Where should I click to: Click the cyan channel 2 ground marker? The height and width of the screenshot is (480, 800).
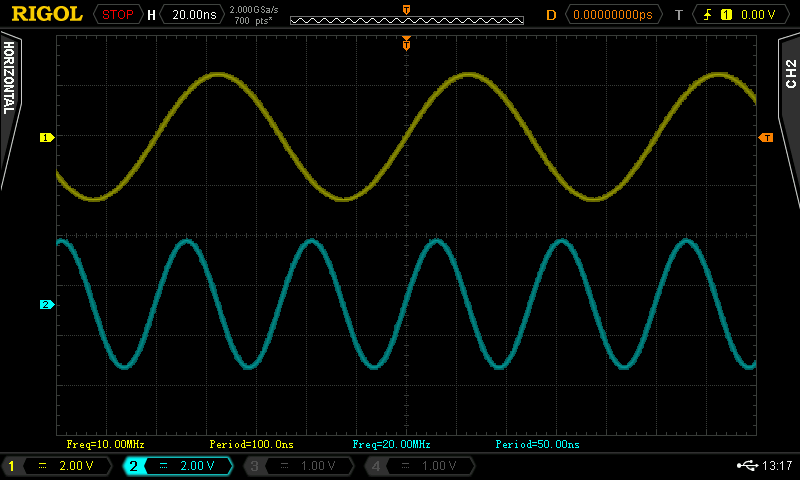click(x=47, y=305)
